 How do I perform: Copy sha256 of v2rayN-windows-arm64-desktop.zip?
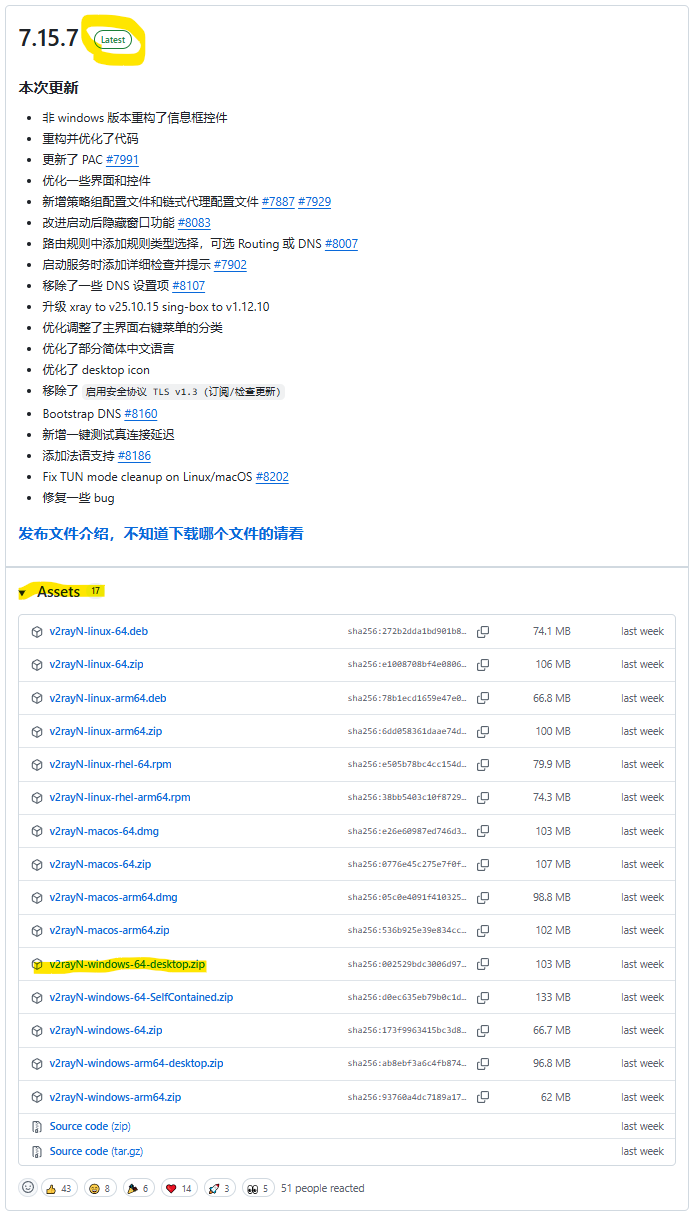[x=483, y=1064]
